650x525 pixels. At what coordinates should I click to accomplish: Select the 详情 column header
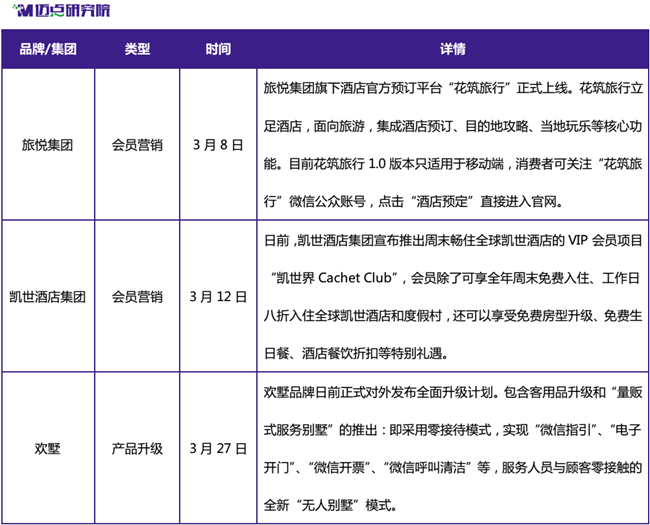(x=453, y=49)
